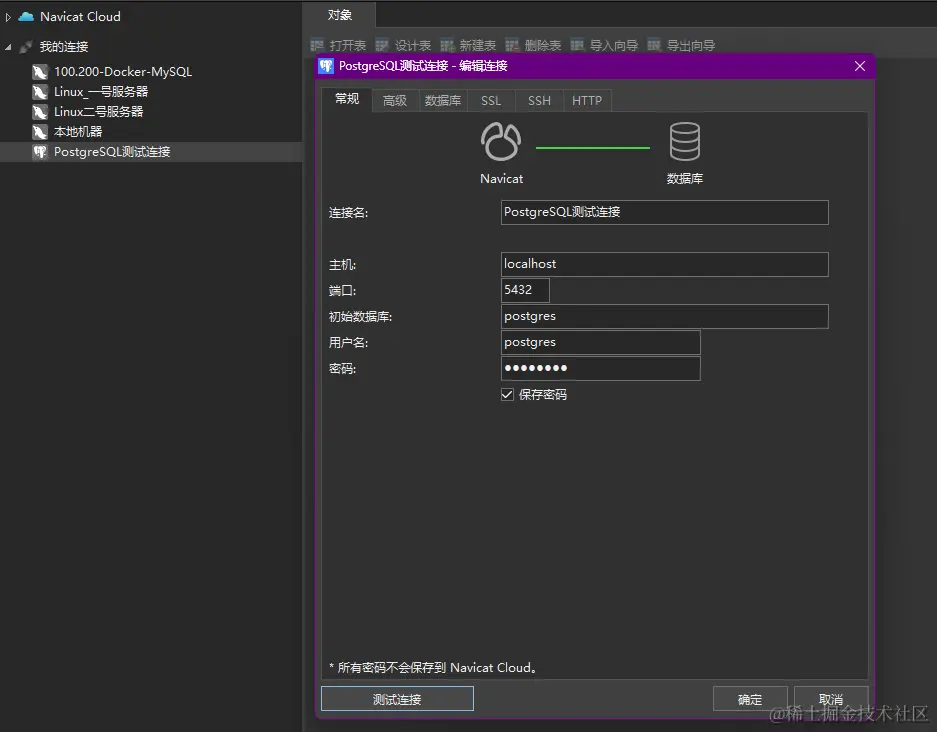Image resolution: width=937 pixels, height=732 pixels.
Task: Click the 连接名 input field
Action: click(x=665, y=213)
